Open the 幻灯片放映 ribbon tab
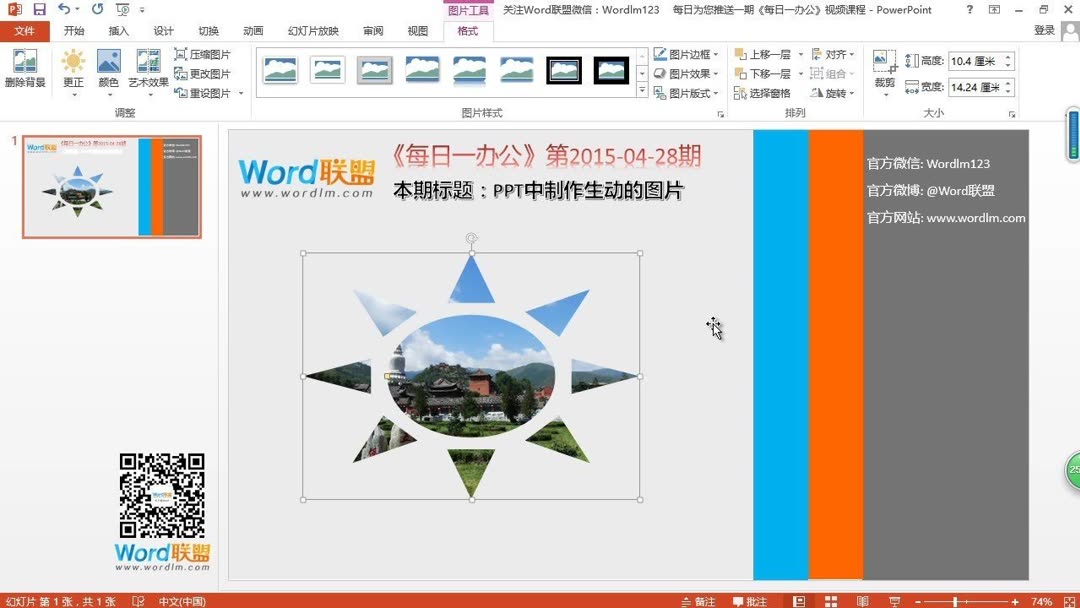Viewport: 1080px width, 608px height. pyautogui.click(x=313, y=30)
